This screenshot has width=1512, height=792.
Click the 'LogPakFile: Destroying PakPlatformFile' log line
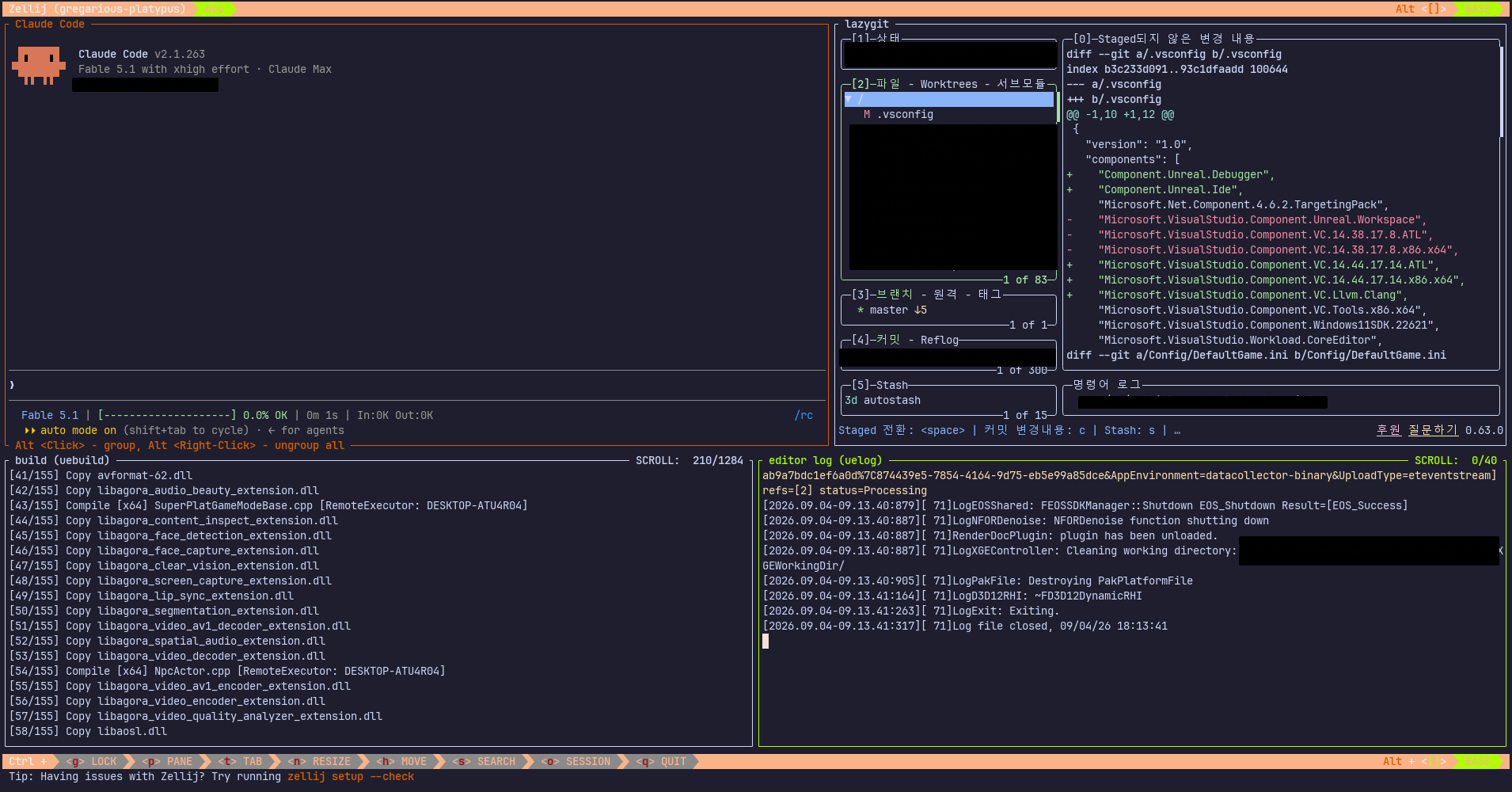tap(978, 581)
